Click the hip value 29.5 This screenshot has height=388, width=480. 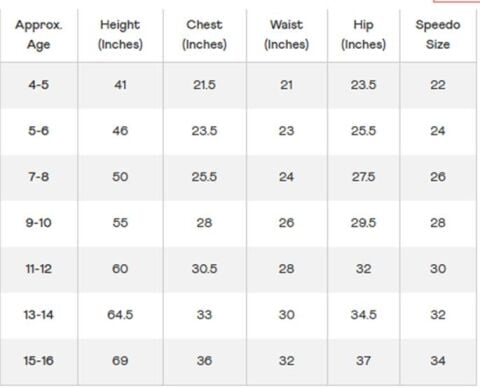click(x=363, y=223)
